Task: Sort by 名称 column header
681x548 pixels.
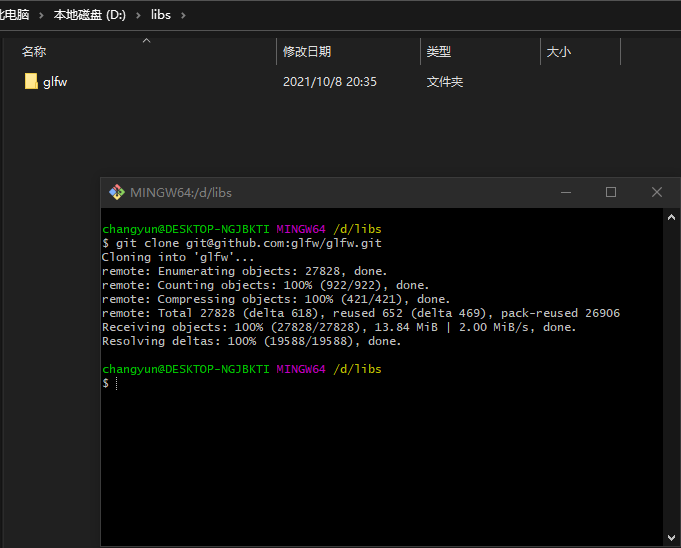Action: tap(34, 52)
